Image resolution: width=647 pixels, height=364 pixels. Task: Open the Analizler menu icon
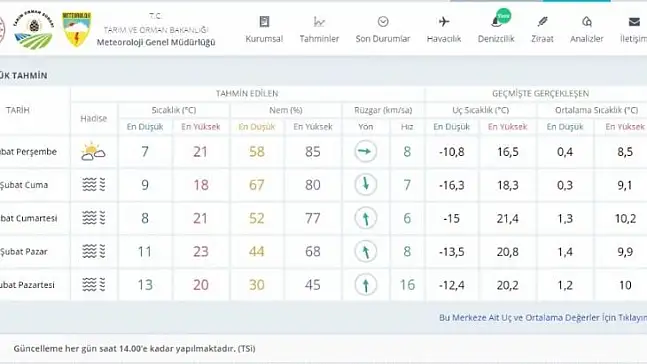(x=587, y=21)
